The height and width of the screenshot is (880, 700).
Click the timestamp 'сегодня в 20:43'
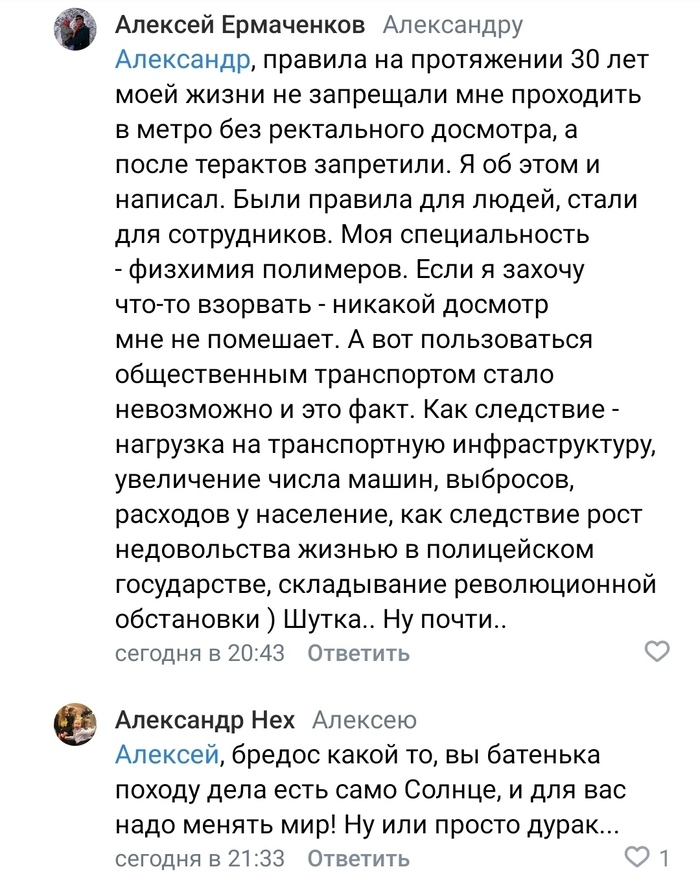tap(200, 653)
